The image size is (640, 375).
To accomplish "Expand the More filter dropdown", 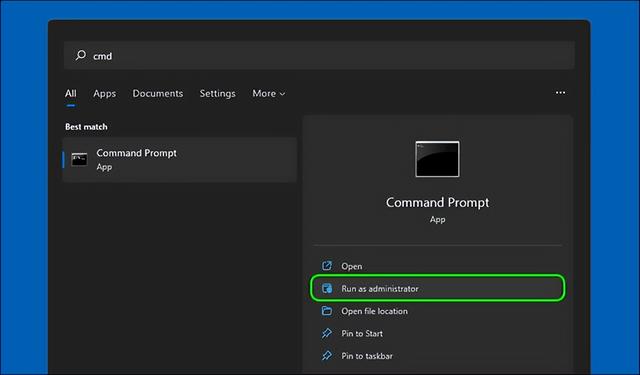I will (x=269, y=93).
